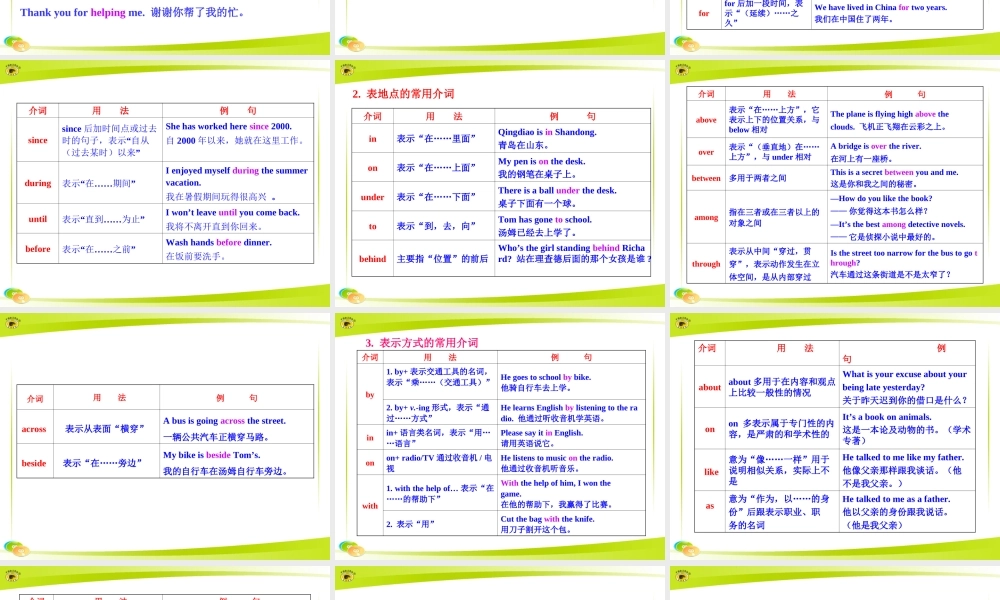Open the slide titled 2. 表地点的常用介词
The height and width of the screenshot is (600, 1000).
pos(500,183)
